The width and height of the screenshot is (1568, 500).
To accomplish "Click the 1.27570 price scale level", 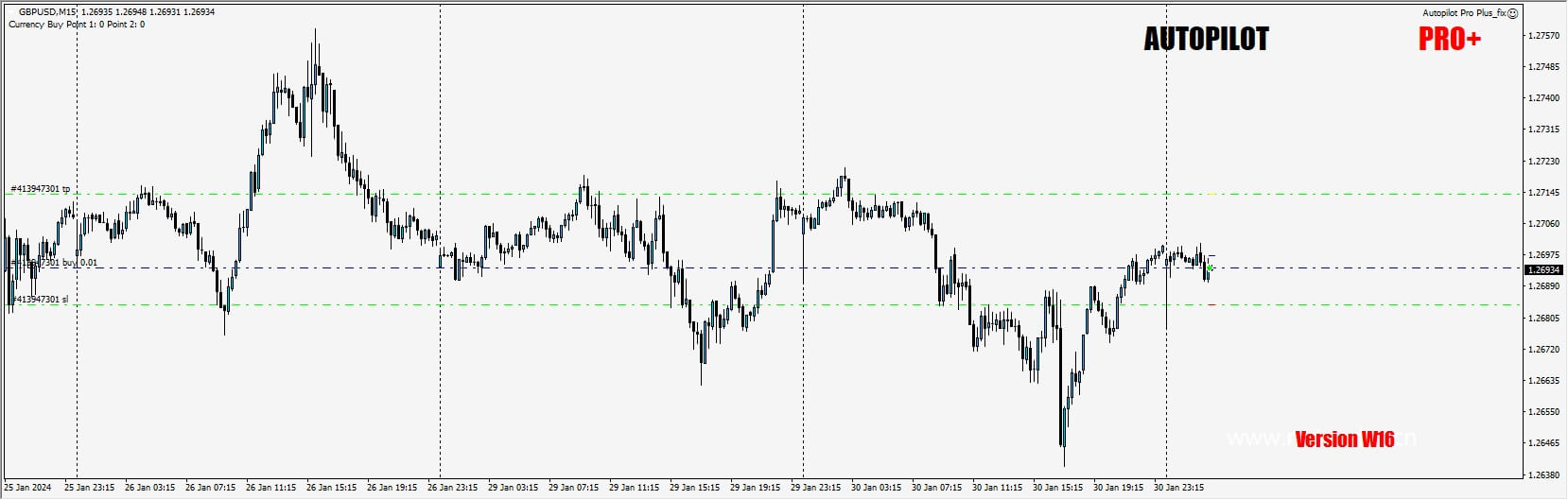I will 1543,36.
